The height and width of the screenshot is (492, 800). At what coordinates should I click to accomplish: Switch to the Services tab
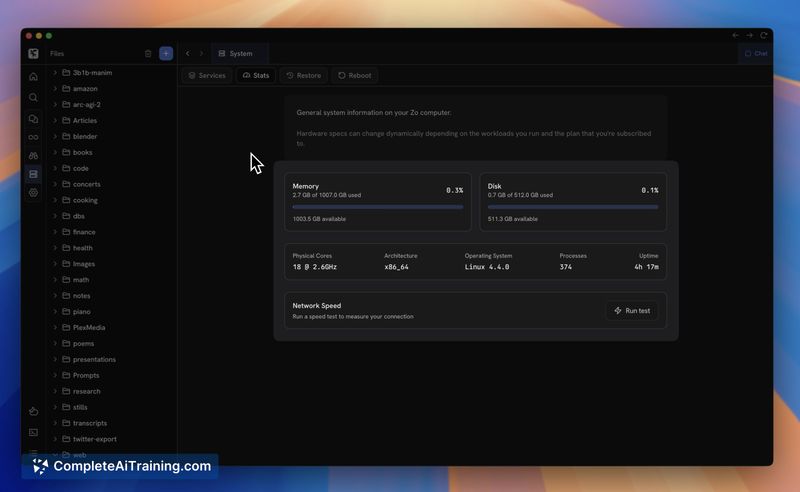(x=207, y=76)
